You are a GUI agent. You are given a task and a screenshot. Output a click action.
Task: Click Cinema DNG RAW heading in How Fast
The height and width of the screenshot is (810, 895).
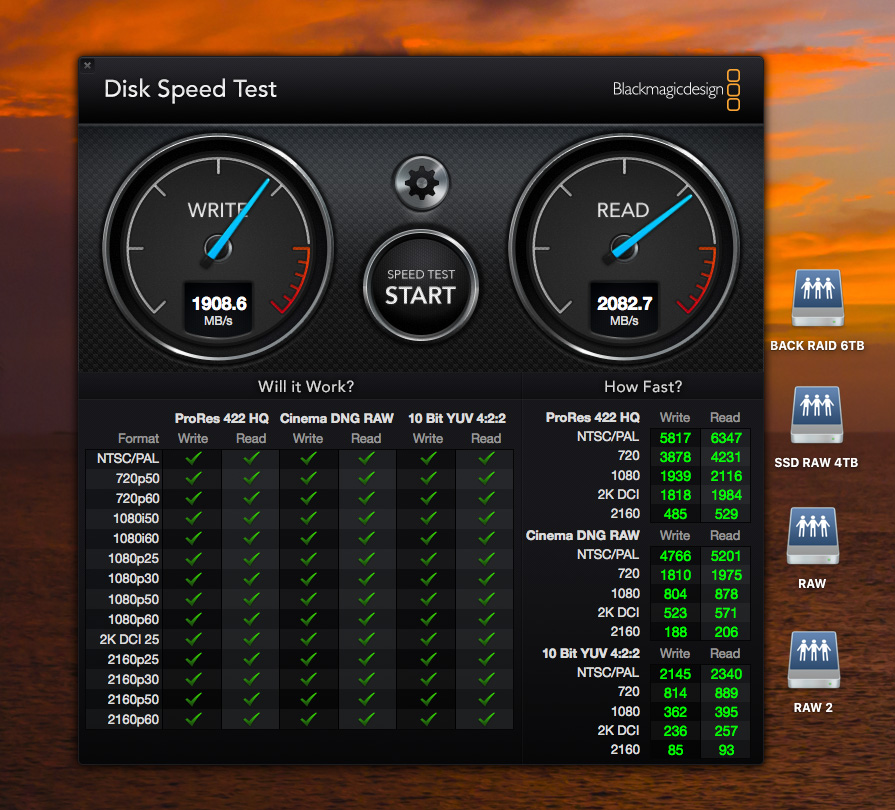click(583, 535)
